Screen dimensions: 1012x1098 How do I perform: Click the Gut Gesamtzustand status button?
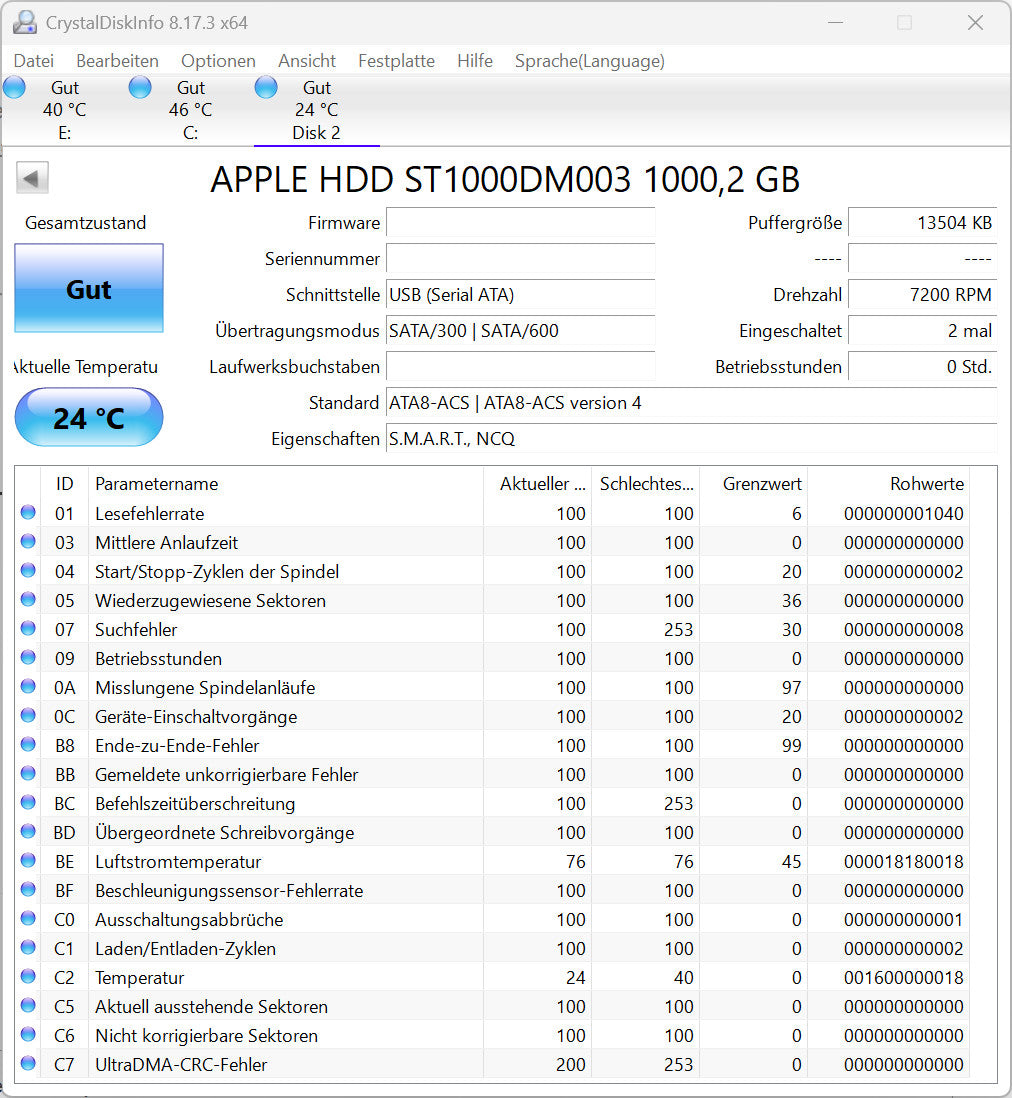(88, 289)
